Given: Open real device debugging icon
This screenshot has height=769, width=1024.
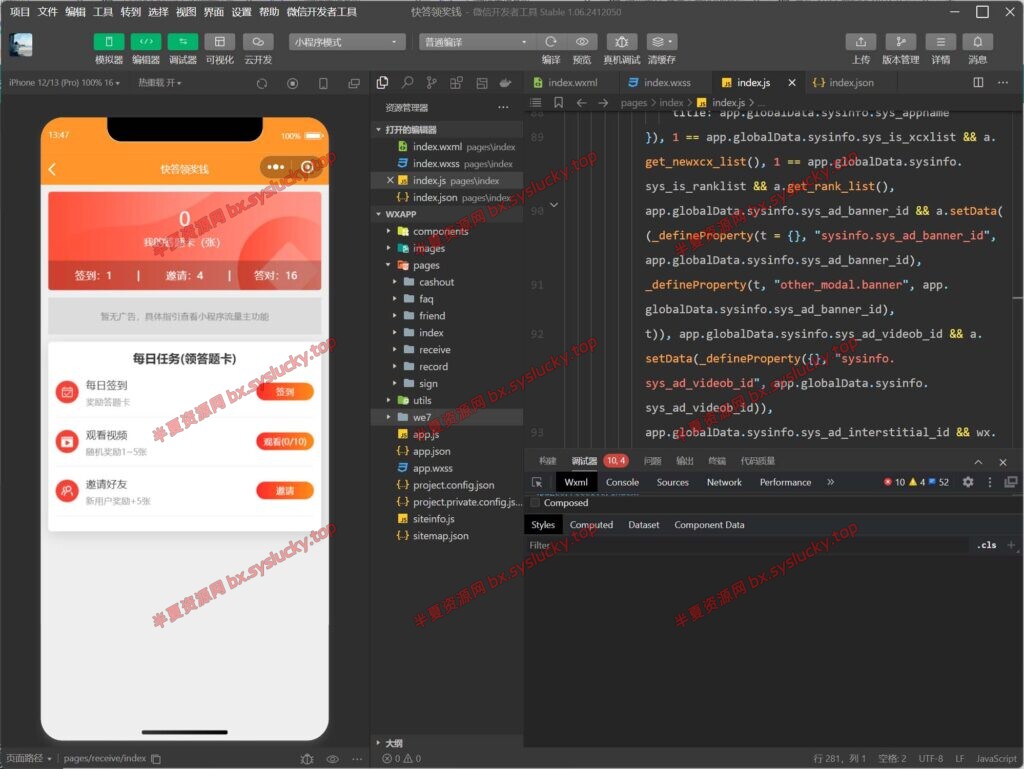Looking at the screenshot, I should coord(622,42).
